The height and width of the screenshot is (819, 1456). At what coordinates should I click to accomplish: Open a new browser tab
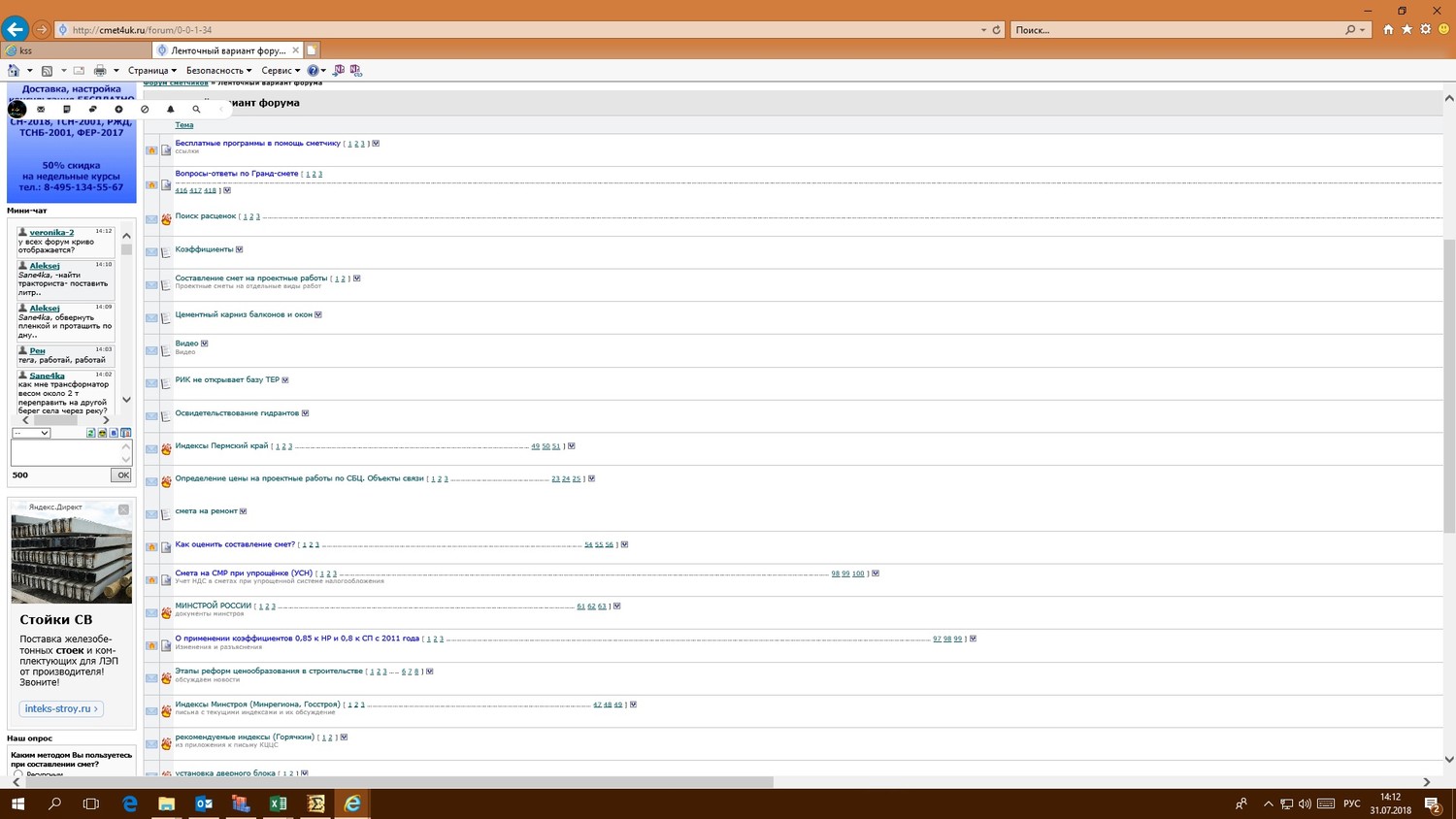312,50
